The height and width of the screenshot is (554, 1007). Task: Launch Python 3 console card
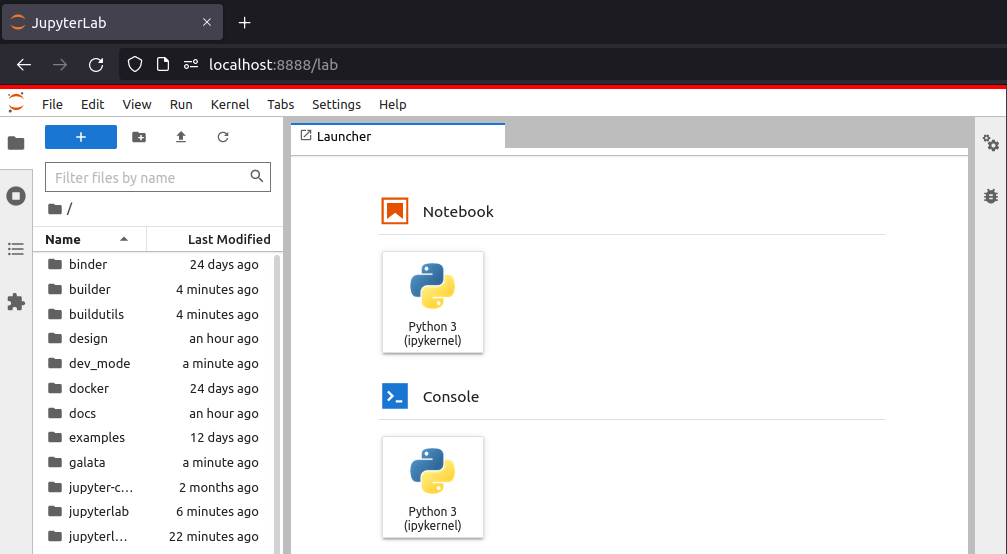(x=433, y=487)
